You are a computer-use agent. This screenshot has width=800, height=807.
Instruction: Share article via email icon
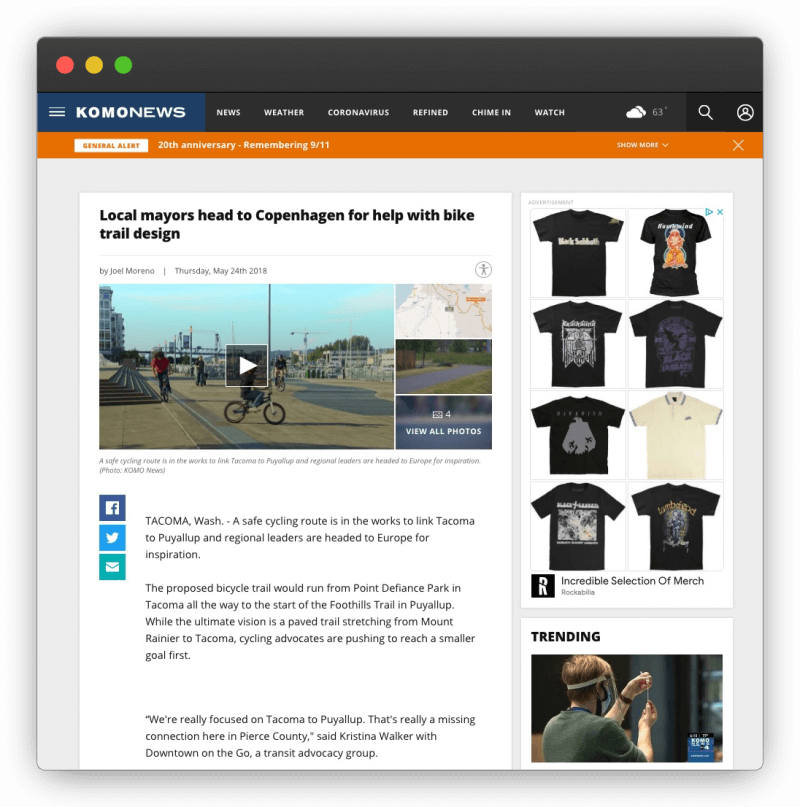coord(112,567)
